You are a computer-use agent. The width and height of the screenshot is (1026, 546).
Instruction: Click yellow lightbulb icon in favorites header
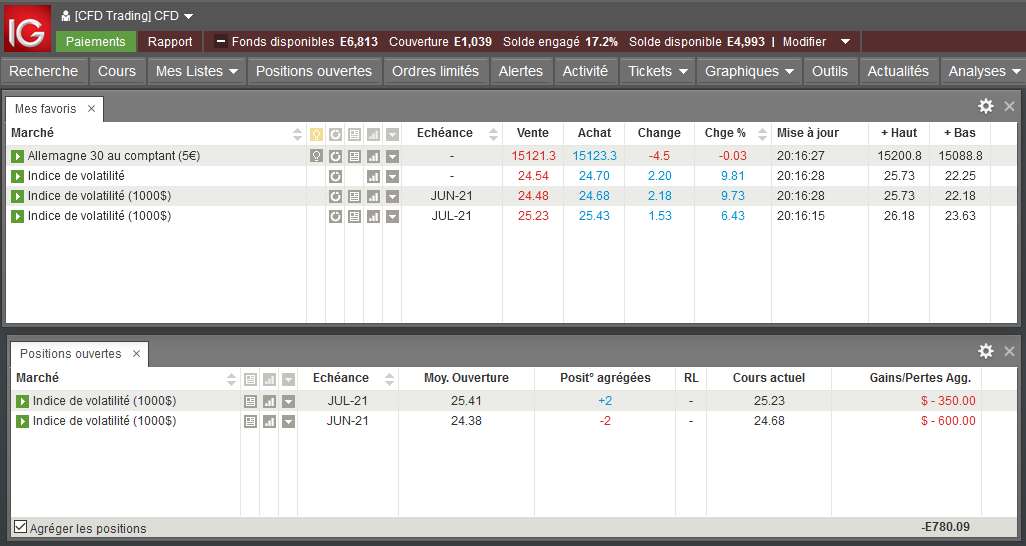coord(316,134)
